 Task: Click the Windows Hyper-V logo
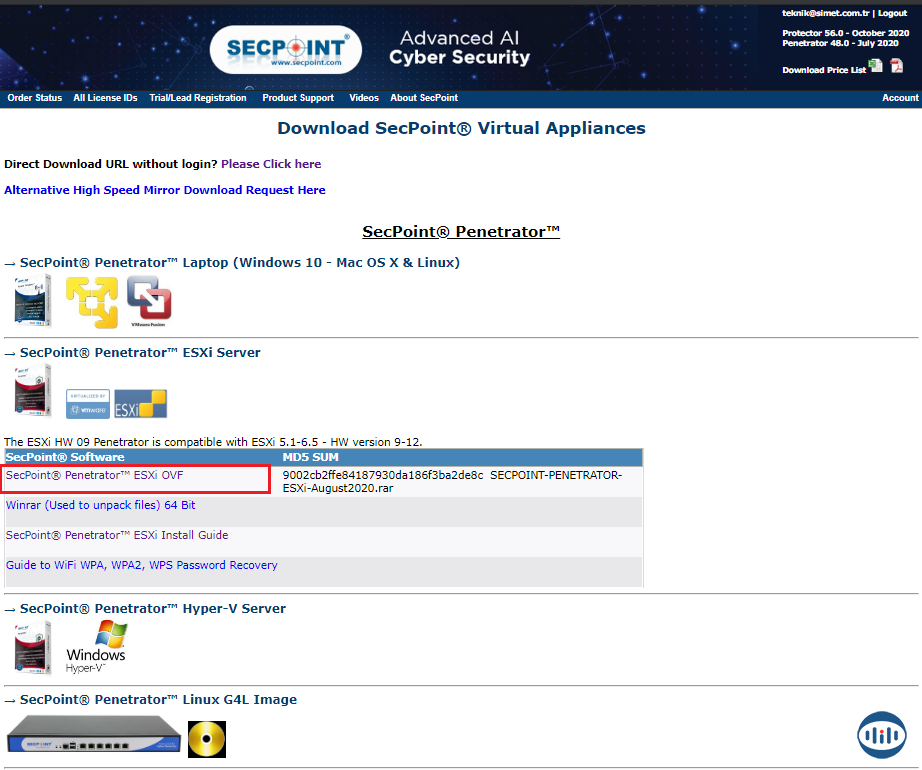coord(96,647)
